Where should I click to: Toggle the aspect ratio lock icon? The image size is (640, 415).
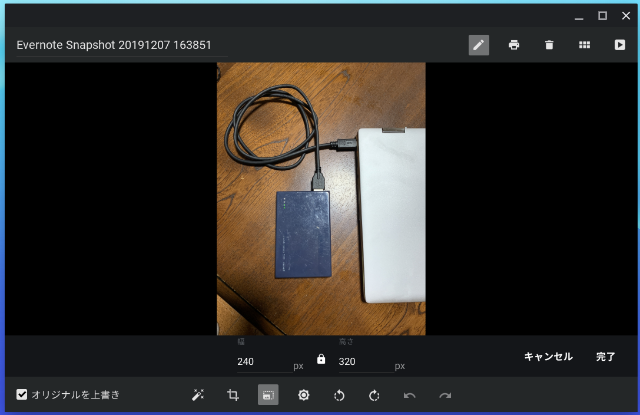coord(321,359)
